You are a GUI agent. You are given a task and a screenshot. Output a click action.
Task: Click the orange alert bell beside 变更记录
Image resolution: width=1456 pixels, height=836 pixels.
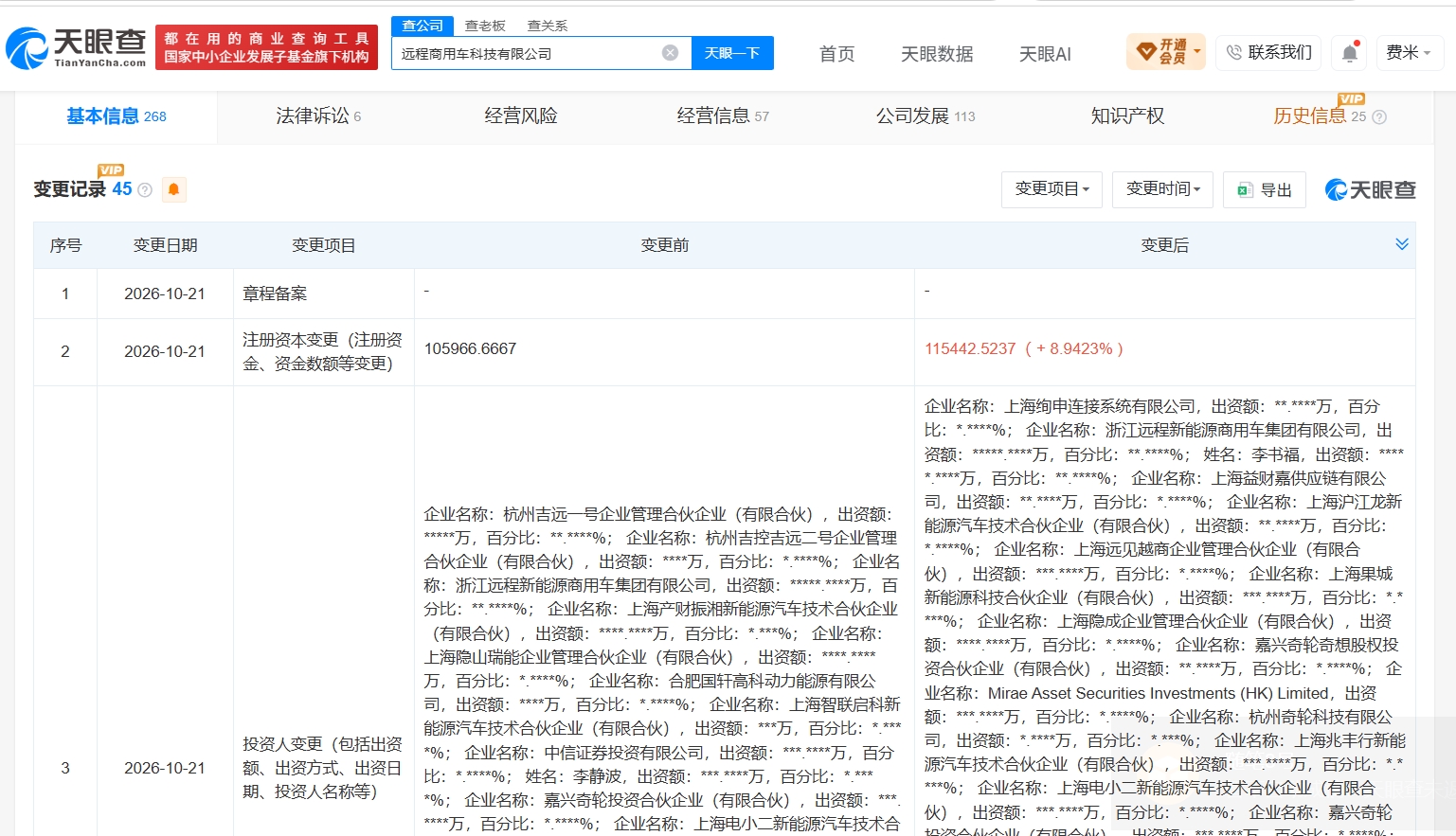173,189
